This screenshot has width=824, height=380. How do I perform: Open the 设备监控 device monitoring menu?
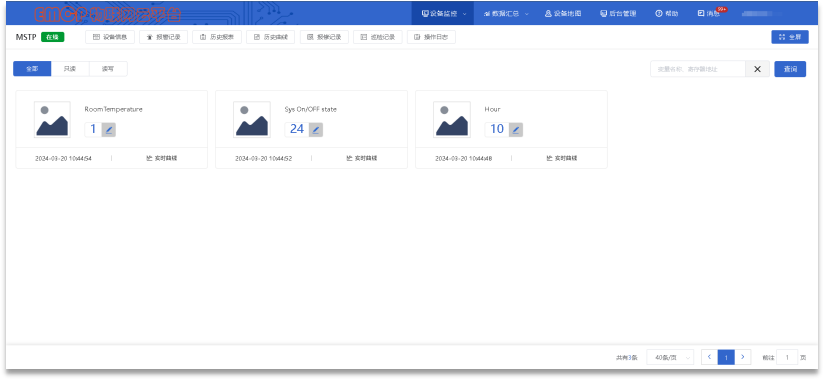pos(443,14)
